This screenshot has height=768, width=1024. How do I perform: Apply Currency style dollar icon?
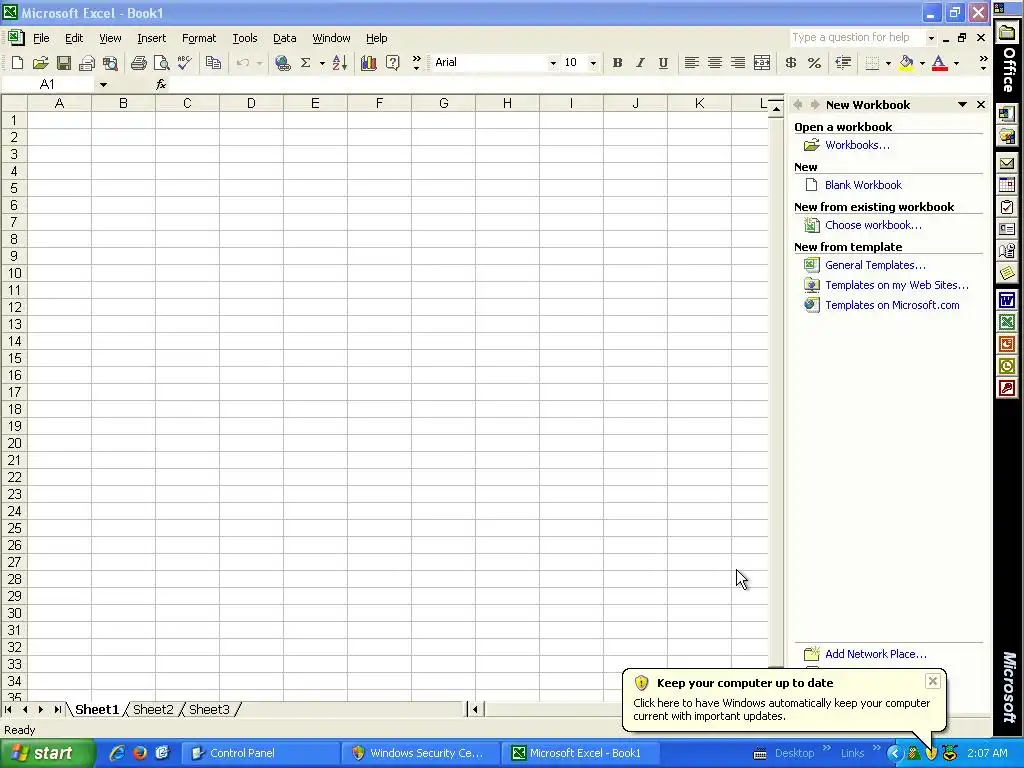point(790,63)
